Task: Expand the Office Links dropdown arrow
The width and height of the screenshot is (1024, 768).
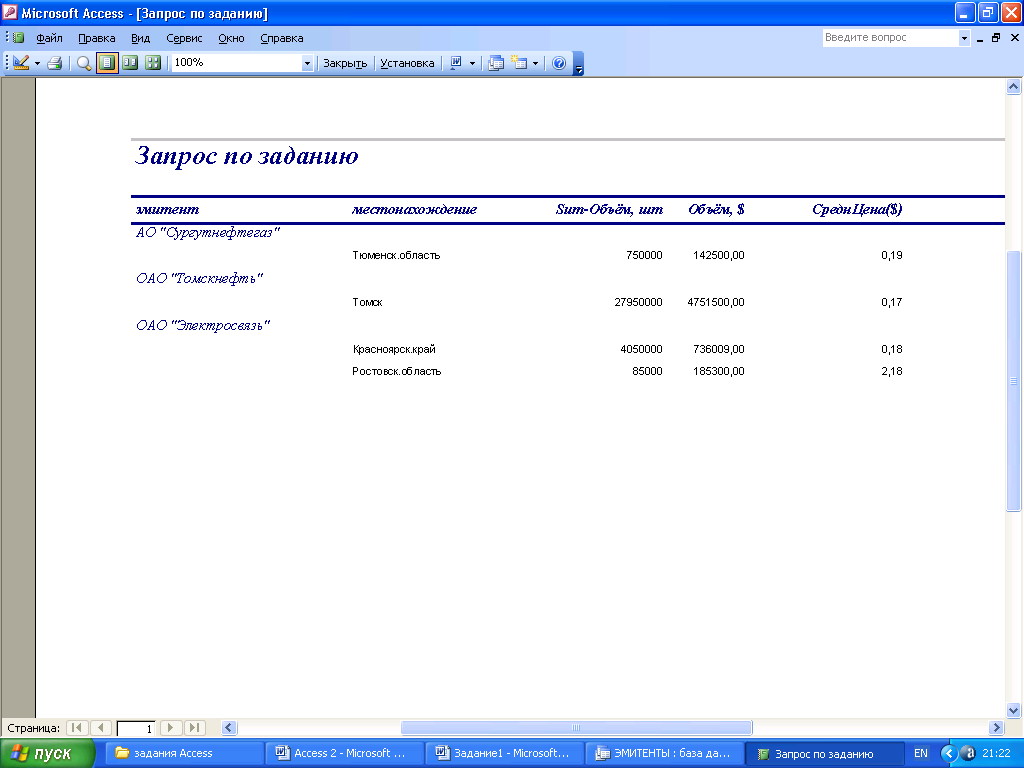Action: point(472,63)
